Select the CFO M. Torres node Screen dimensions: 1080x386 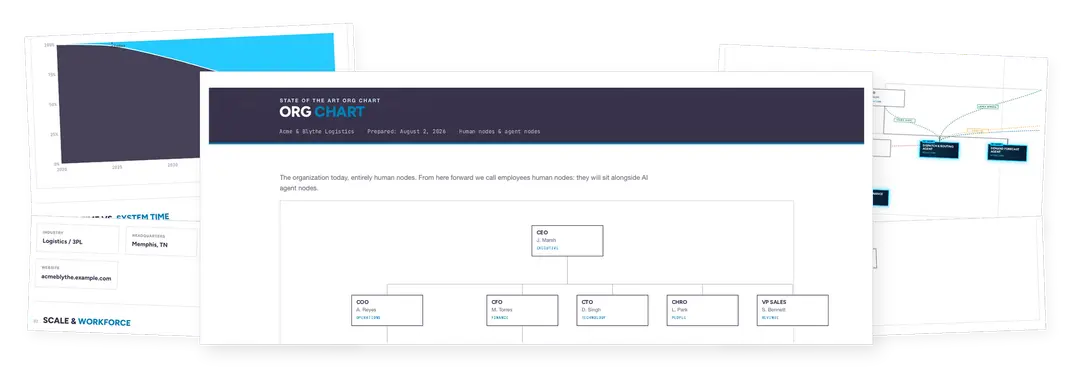coord(522,310)
